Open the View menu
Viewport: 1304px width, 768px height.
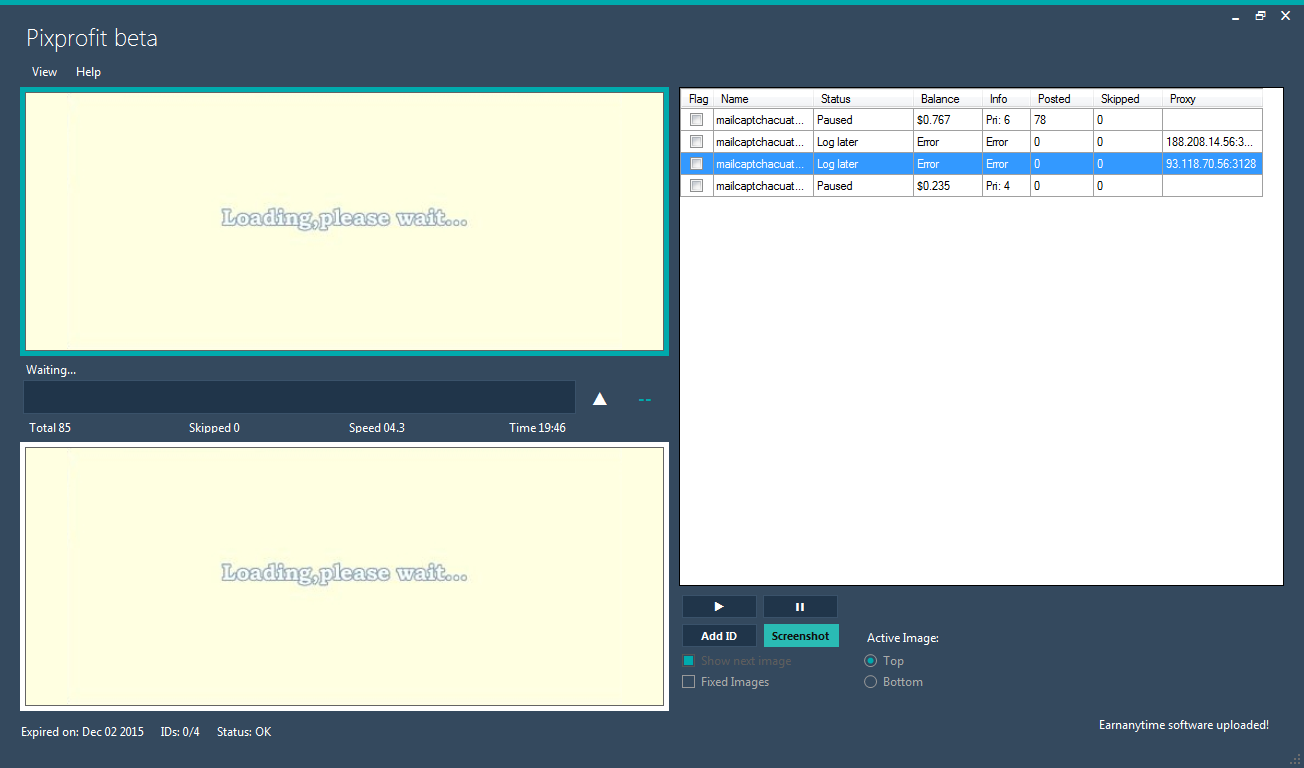pos(44,72)
